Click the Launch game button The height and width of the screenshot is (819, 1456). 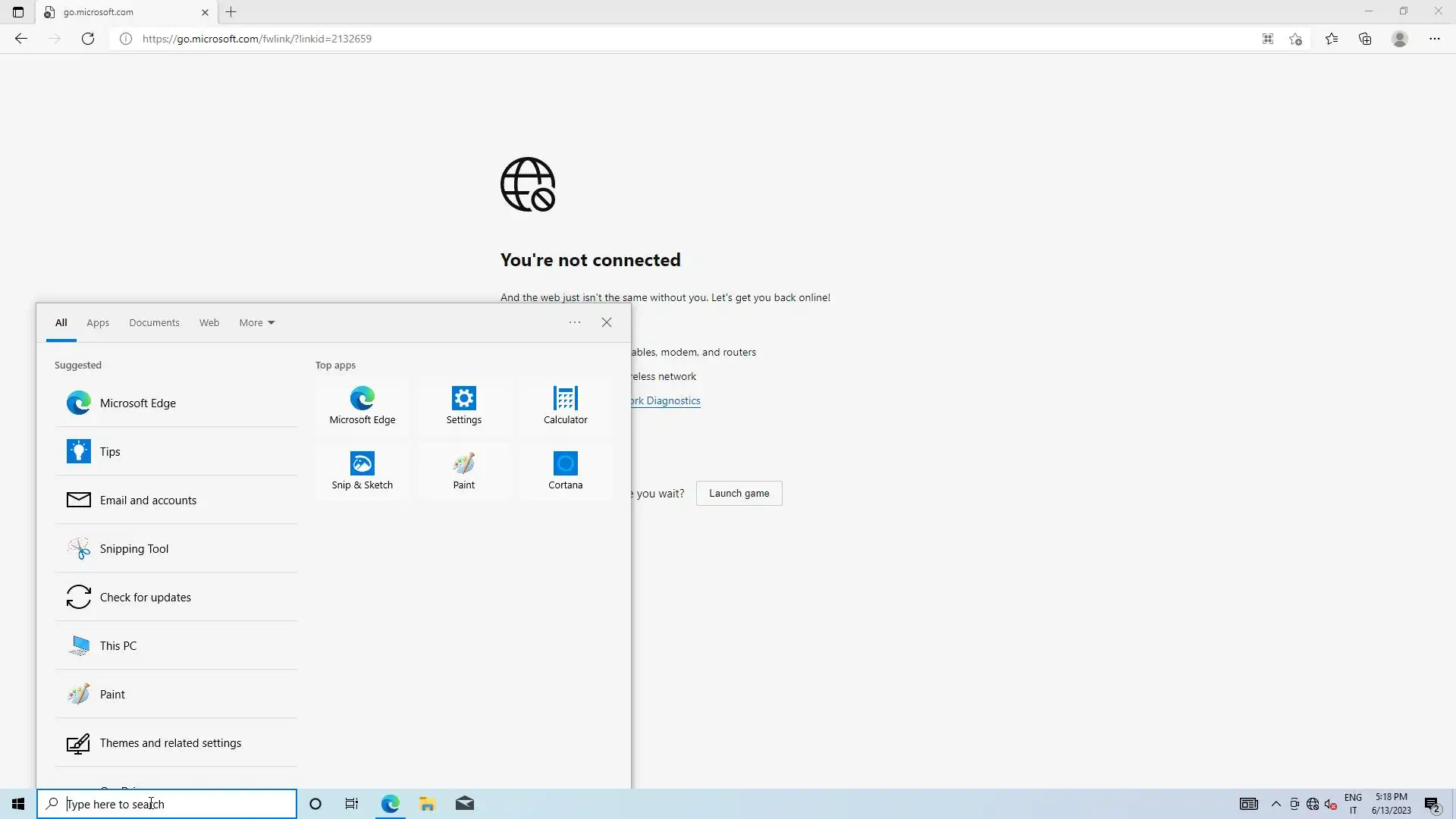739,494
